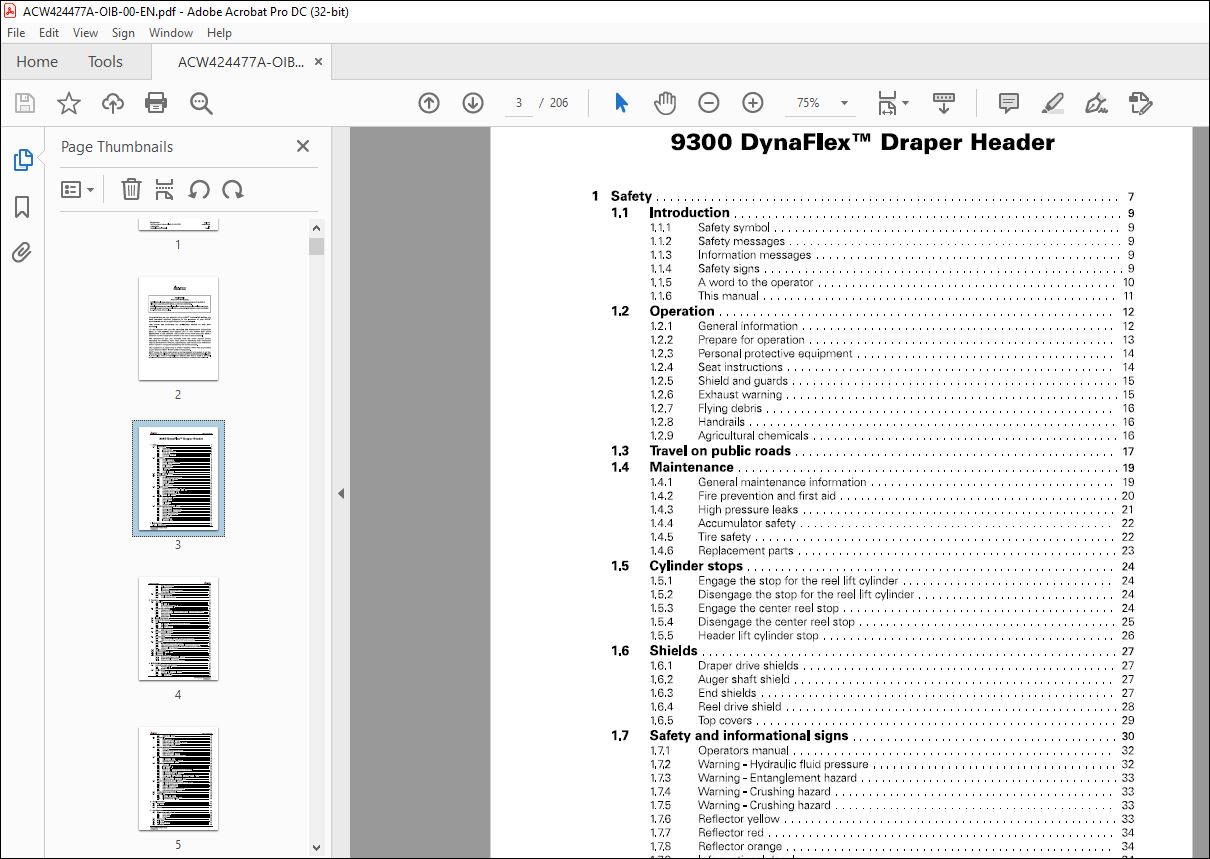Open the Window menu
The height and width of the screenshot is (859, 1210).
point(171,33)
